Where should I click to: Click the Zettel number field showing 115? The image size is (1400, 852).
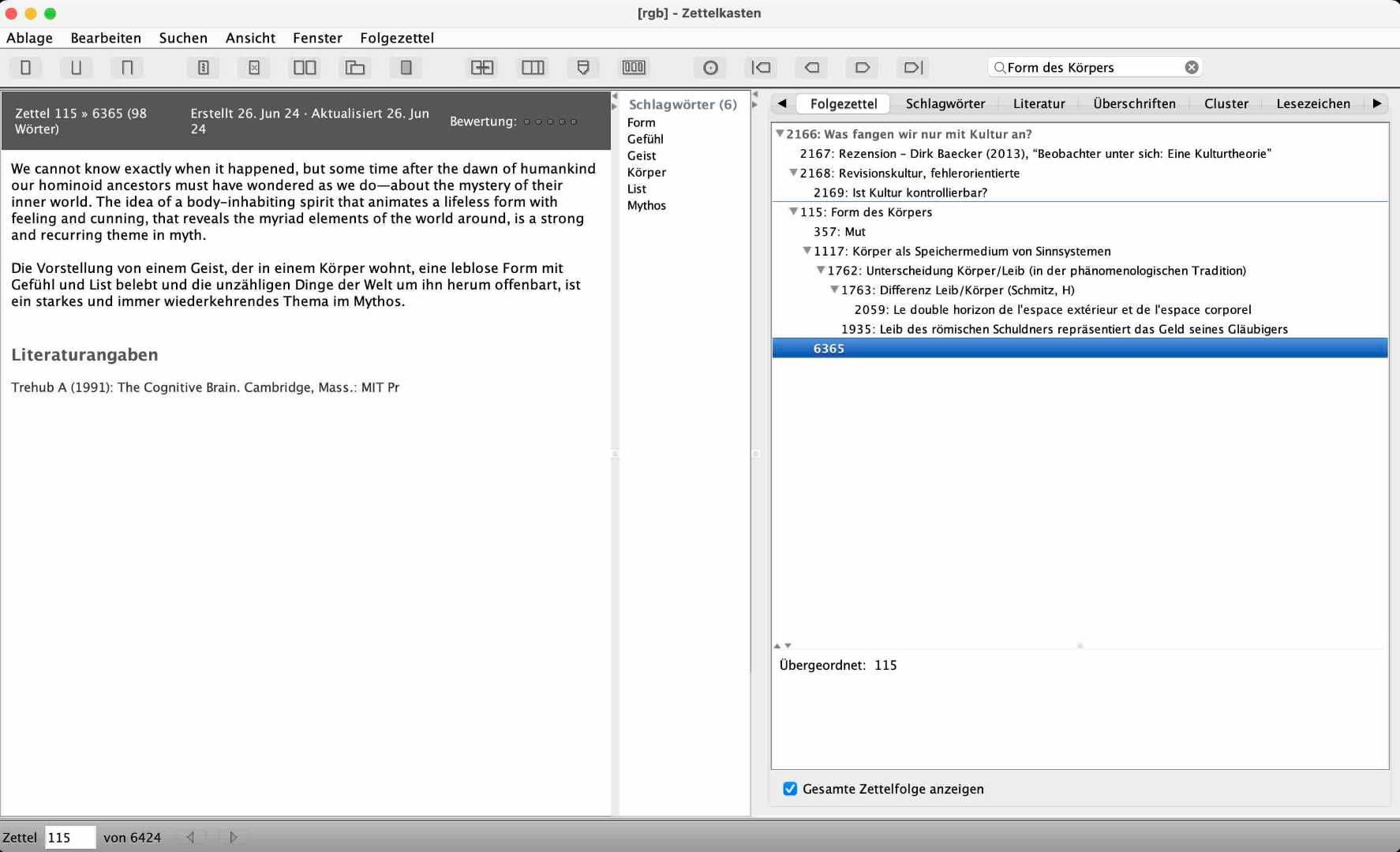pos(70,837)
